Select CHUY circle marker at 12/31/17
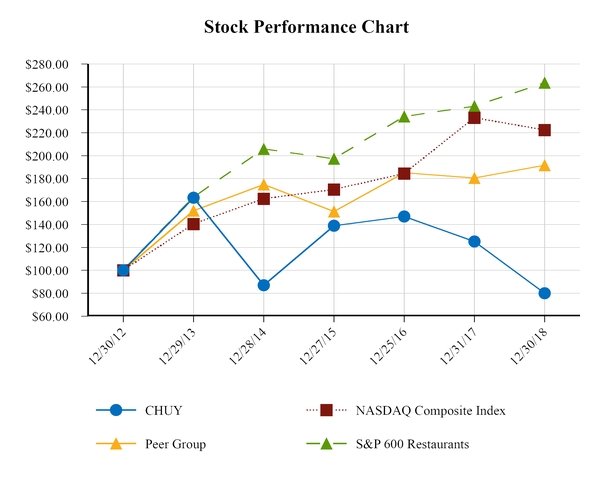613x480 pixels. [474, 241]
